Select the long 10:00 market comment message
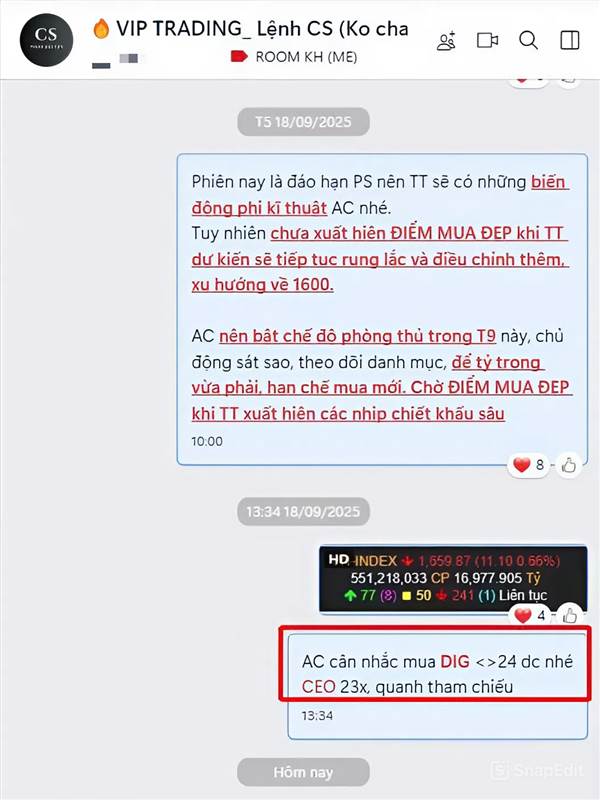 pos(382,310)
